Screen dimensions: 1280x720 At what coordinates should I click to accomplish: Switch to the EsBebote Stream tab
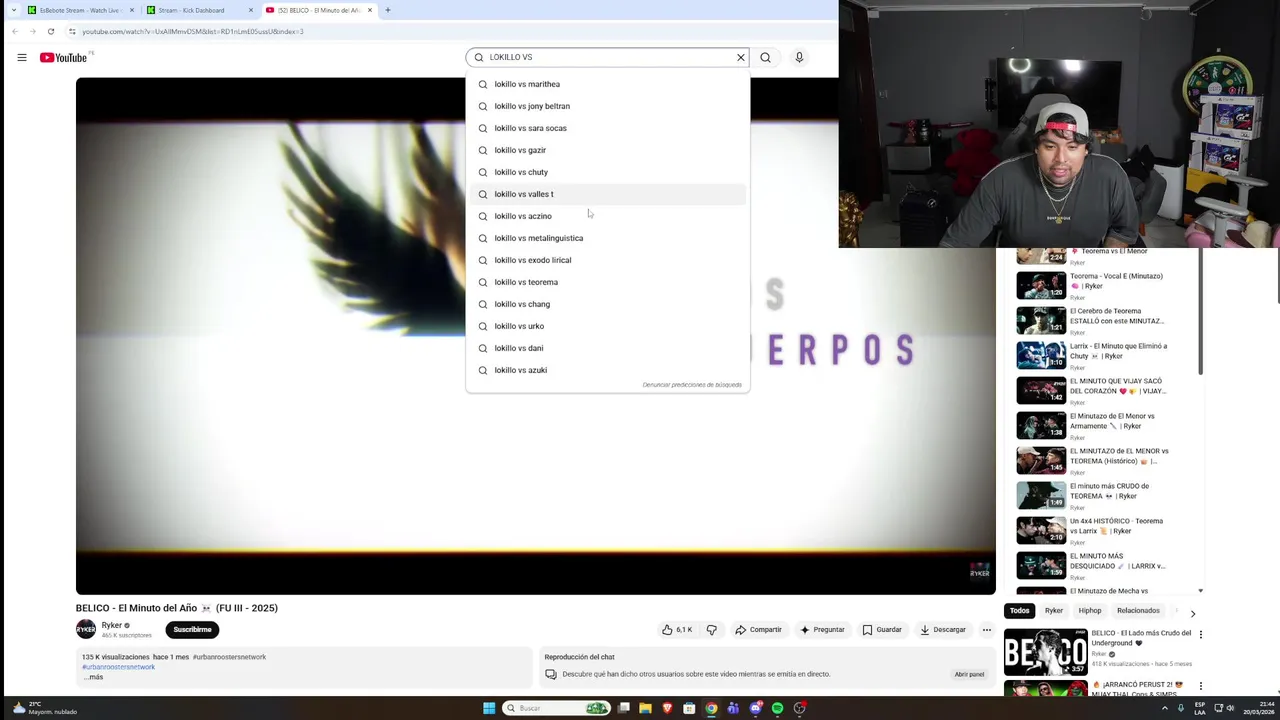coord(78,10)
